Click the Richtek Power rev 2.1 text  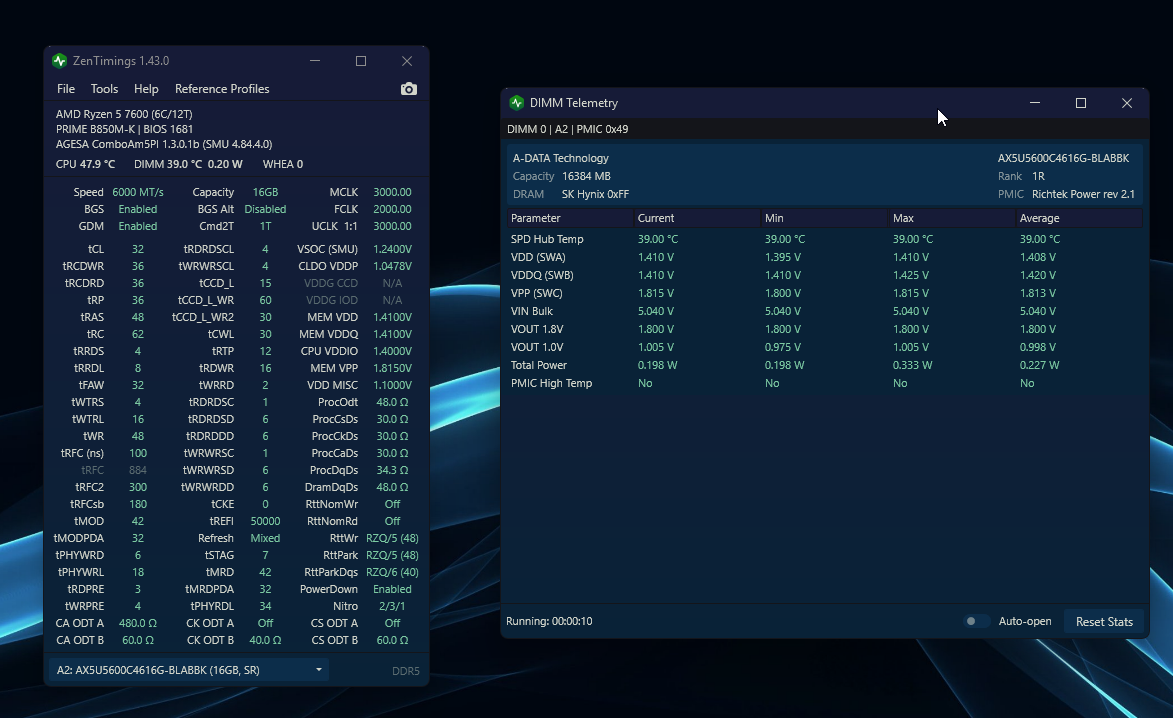pyautogui.click(x=1083, y=194)
